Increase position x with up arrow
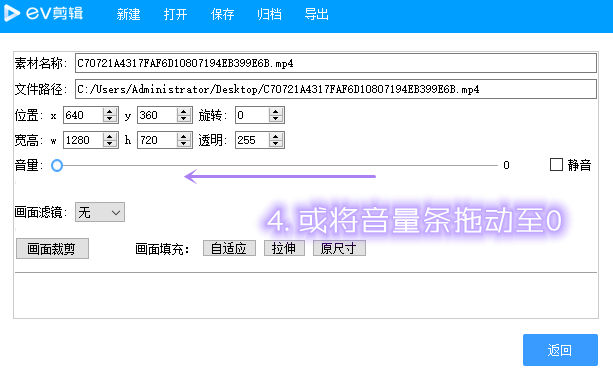The height and width of the screenshot is (371, 613). 110,111
